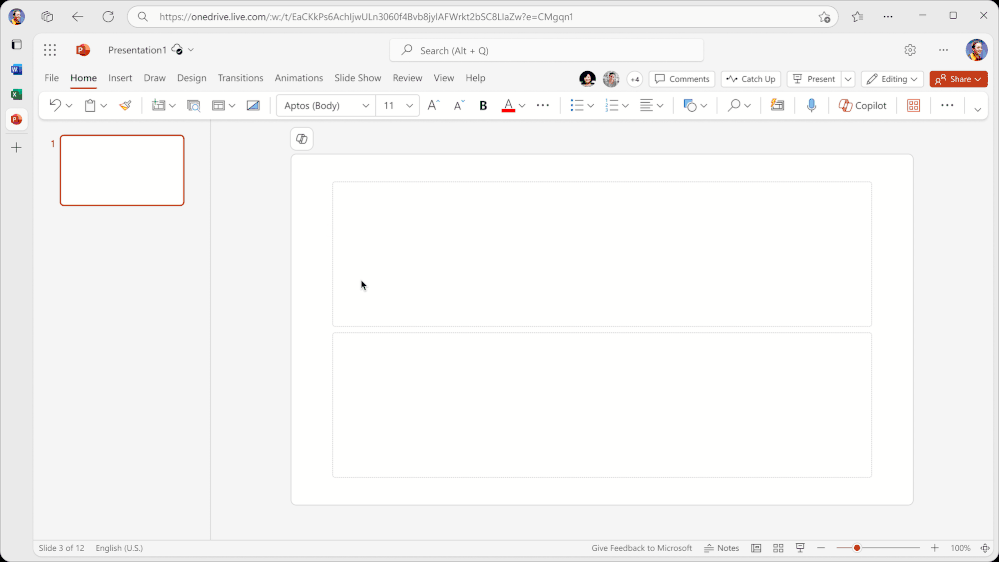Switch to the Transitions tab
Viewport: 999px width, 562px height.
pos(240,78)
